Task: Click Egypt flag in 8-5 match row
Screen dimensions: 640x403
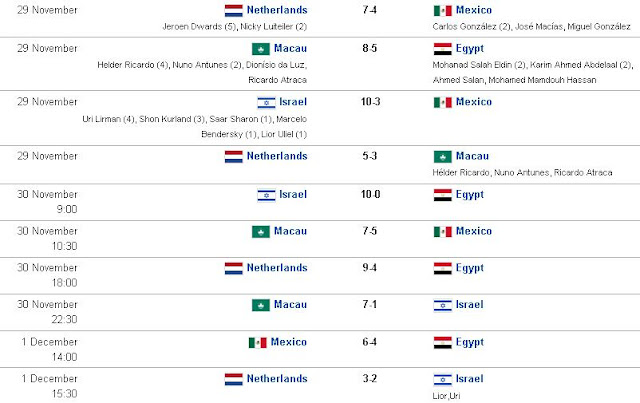Action: pyautogui.click(x=442, y=49)
